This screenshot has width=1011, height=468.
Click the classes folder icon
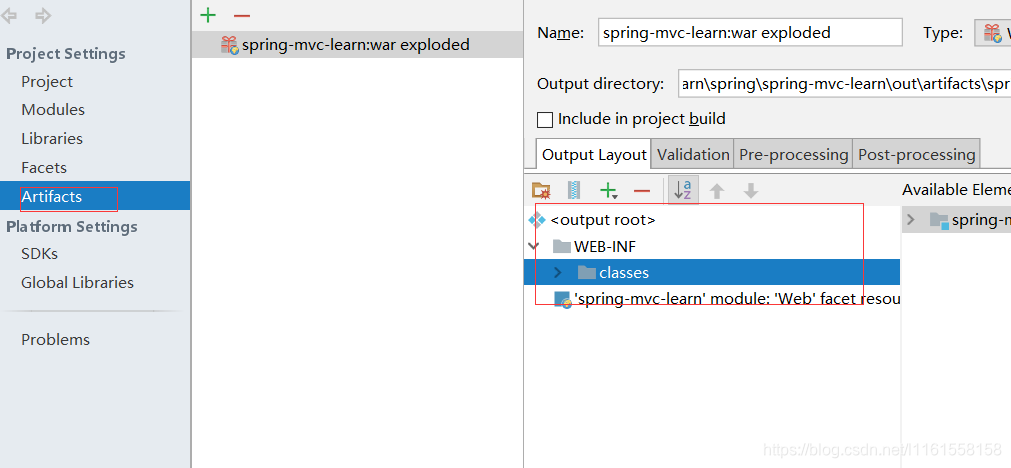coord(587,273)
